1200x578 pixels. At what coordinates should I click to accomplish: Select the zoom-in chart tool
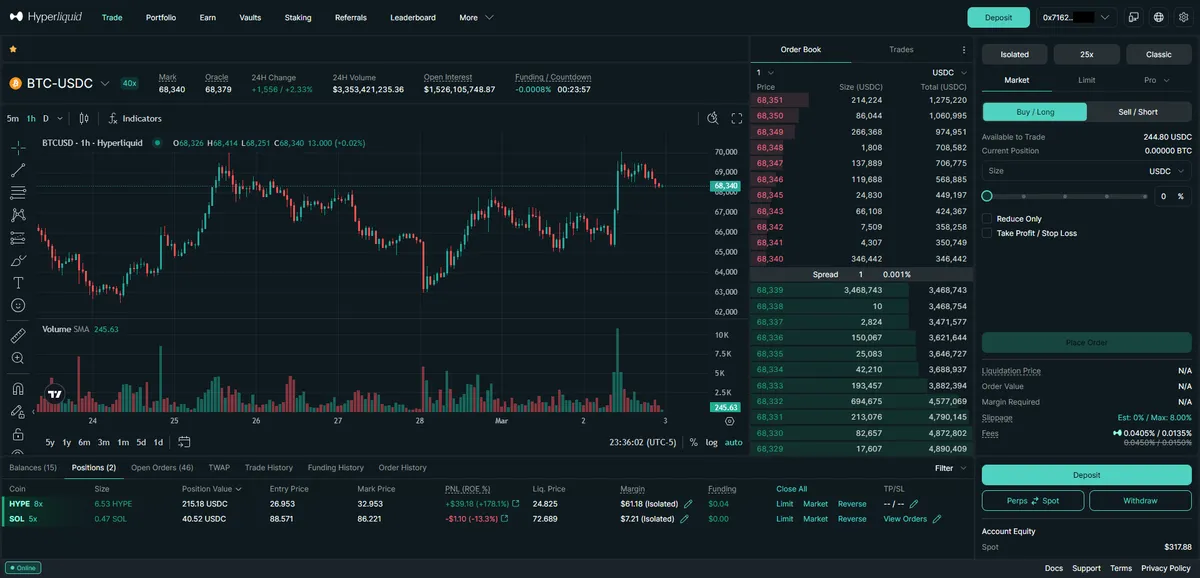point(18,357)
